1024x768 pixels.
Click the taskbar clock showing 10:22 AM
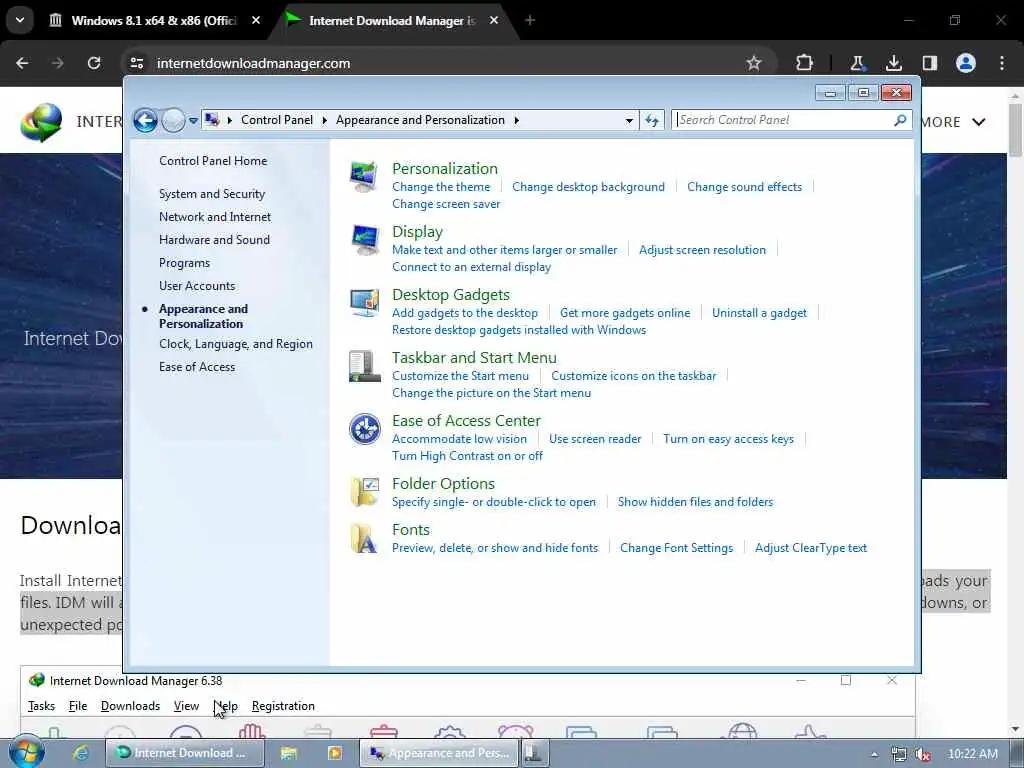(972, 754)
